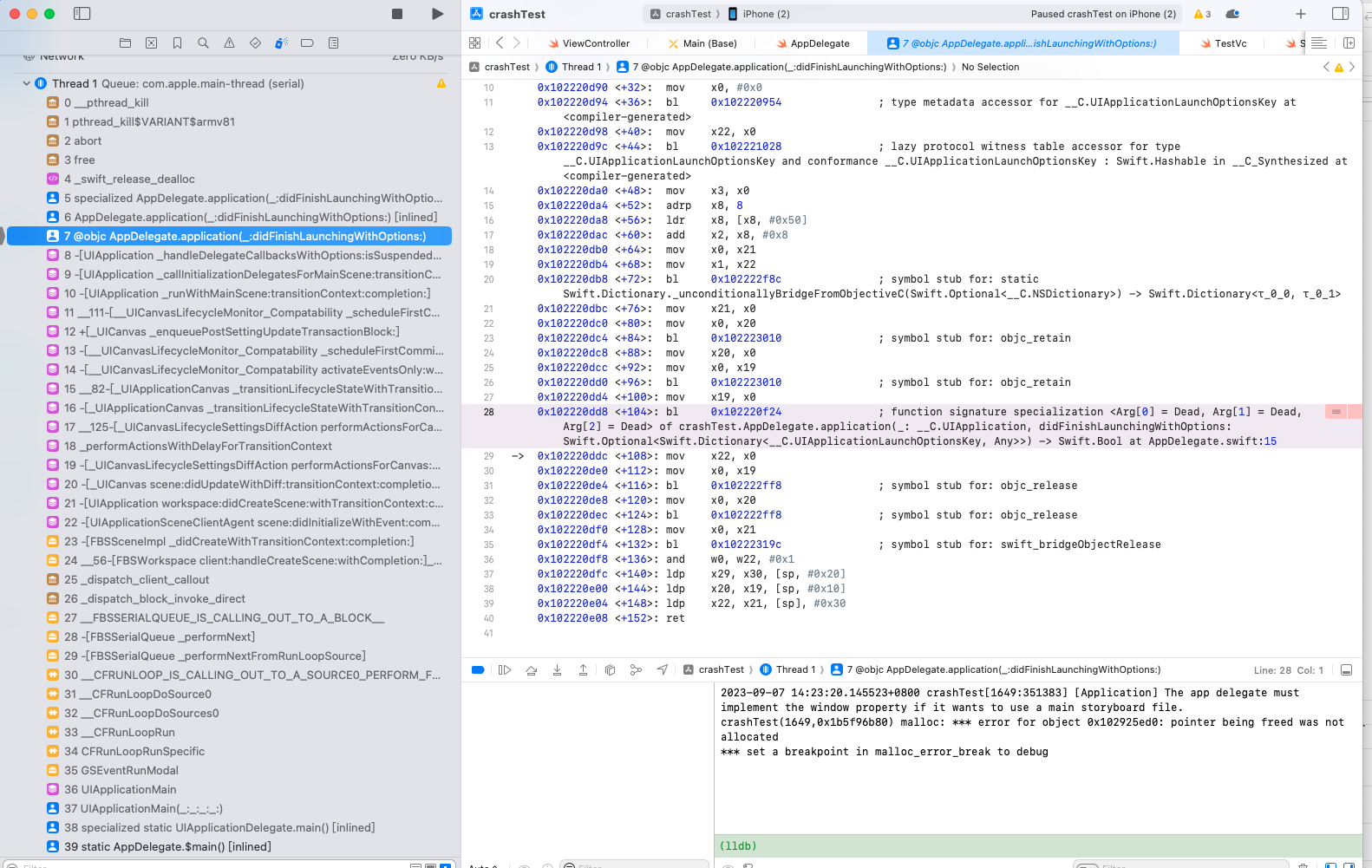
Task: Click Line: 28 Col: 1 indicator
Action: point(1288,670)
